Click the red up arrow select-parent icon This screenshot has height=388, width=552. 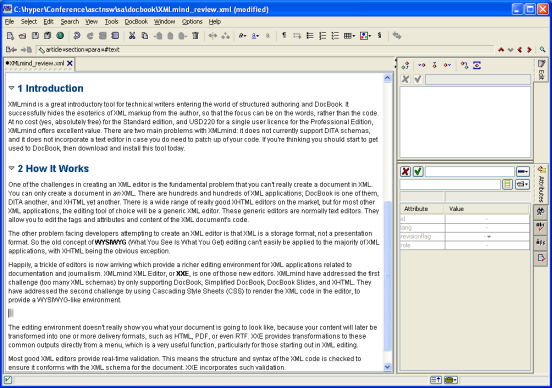point(501,50)
